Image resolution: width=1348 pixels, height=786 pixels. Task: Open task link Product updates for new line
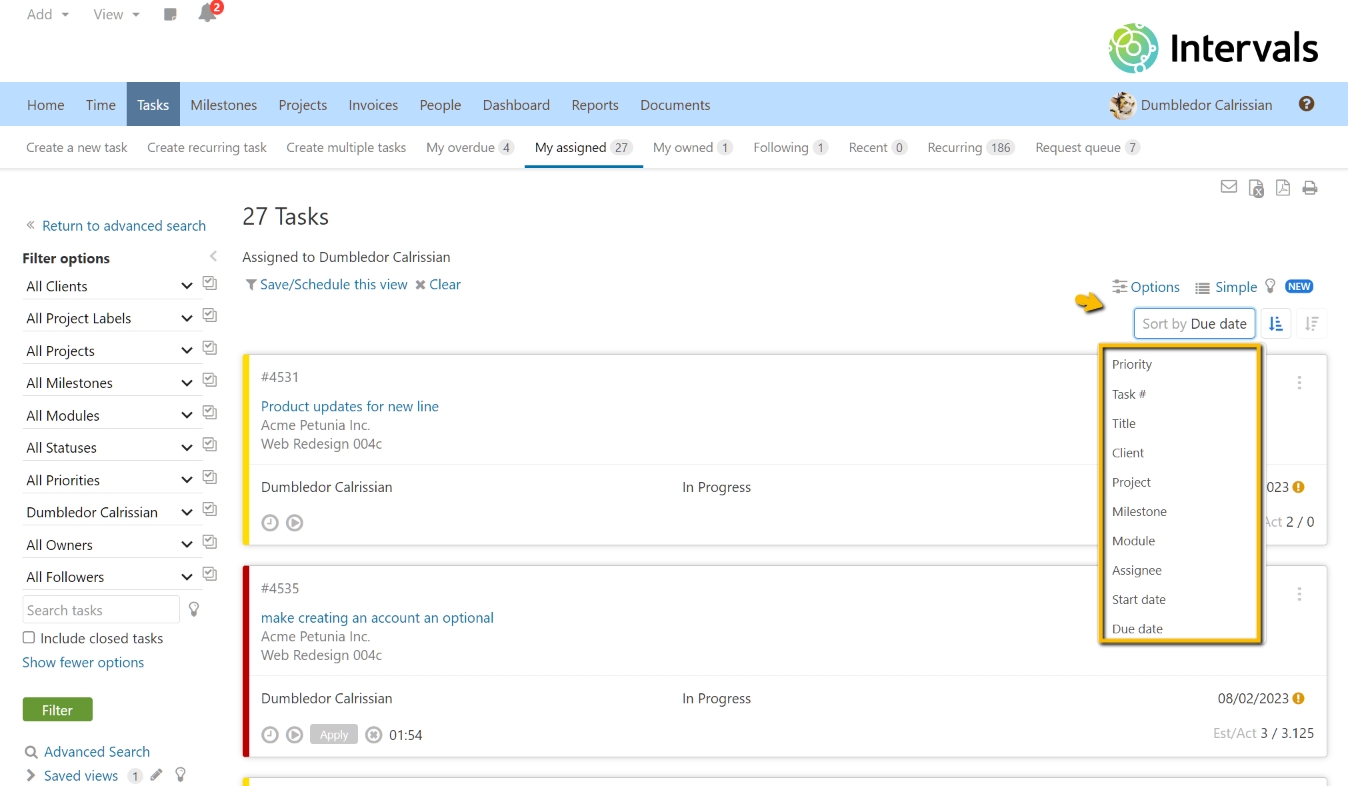coord(349,406)
